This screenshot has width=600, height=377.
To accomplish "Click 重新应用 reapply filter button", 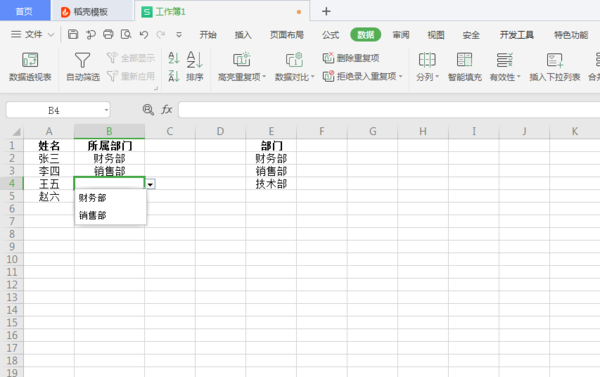I will coord(131,76).
